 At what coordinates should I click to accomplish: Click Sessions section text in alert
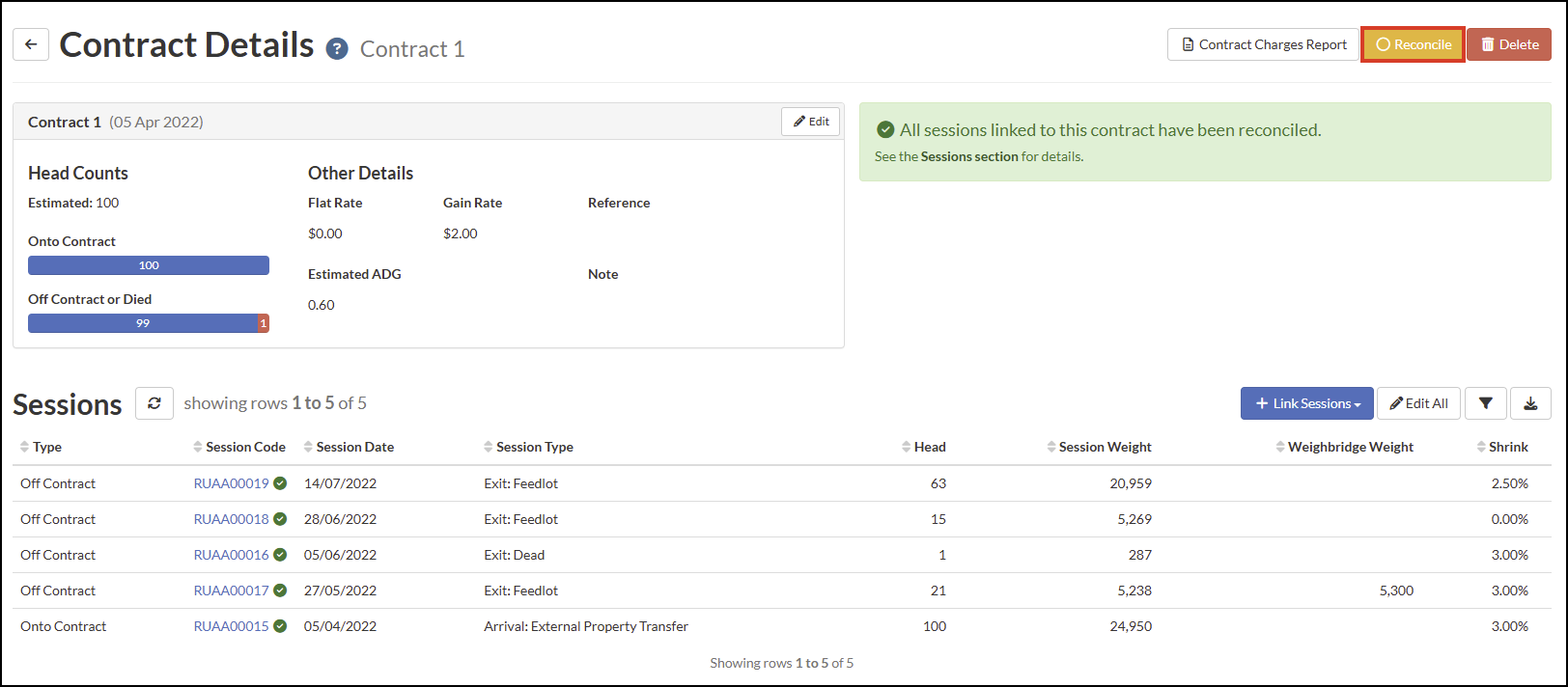pyautogui.click(x=969, y=156)
